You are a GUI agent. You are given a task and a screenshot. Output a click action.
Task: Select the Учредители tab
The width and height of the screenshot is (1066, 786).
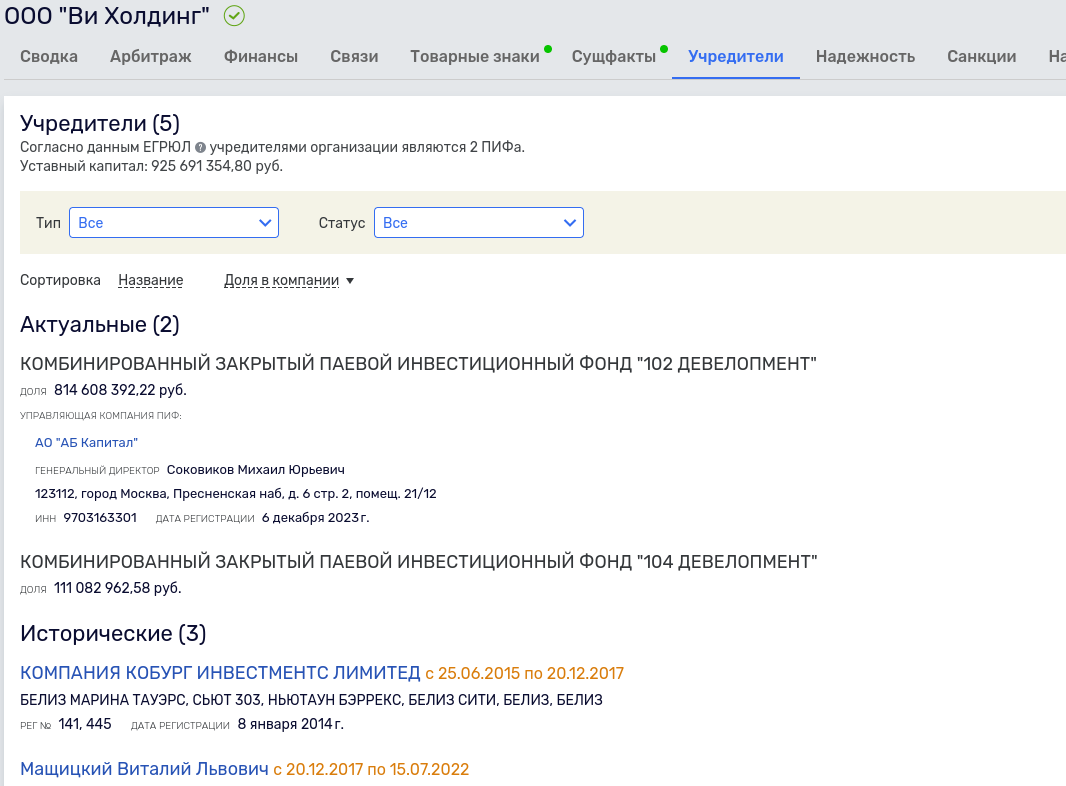tap(736, 56)
